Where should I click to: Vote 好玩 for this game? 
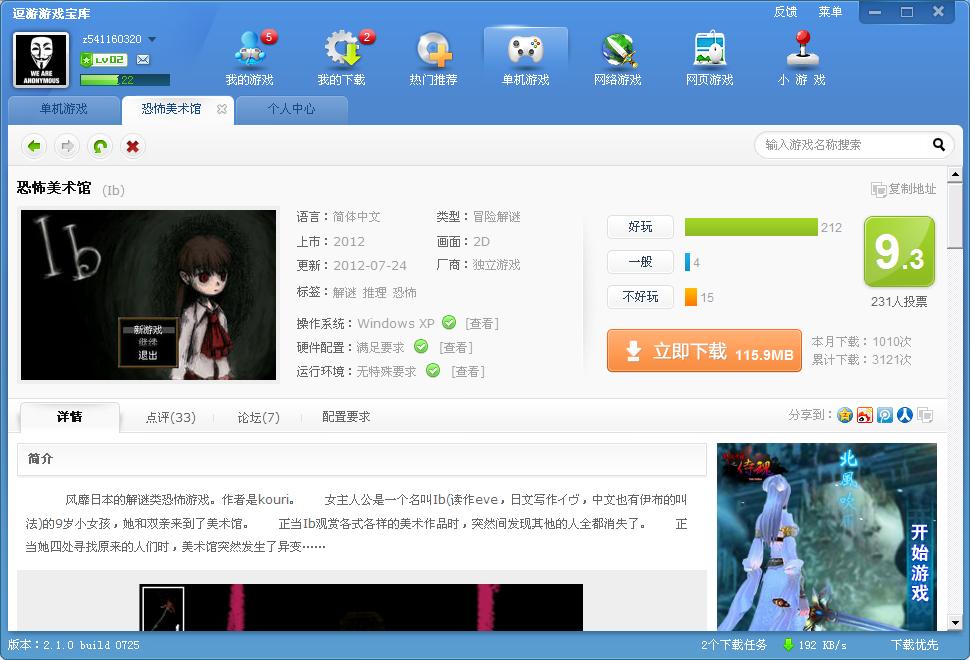[640, 227]
